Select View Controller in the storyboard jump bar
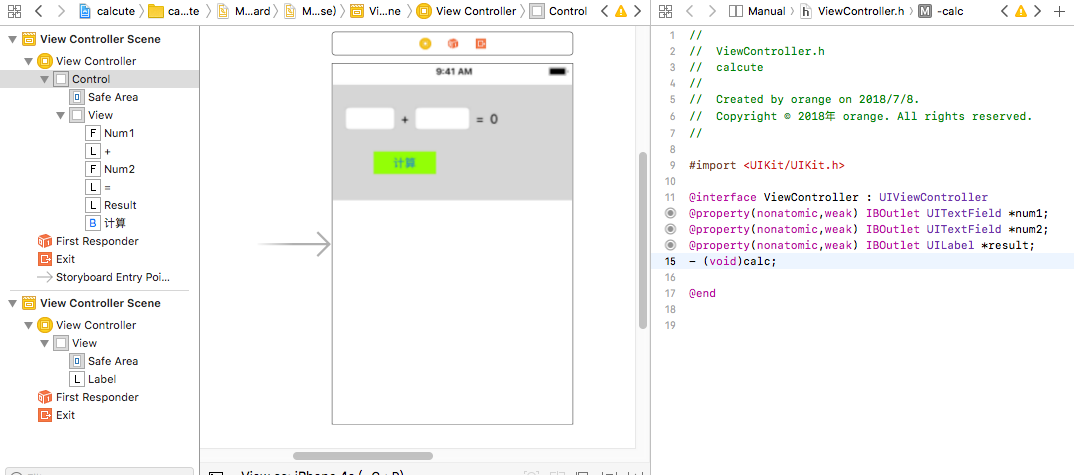The height and width of the screenshot is (475, 1074). coord(466,11)
